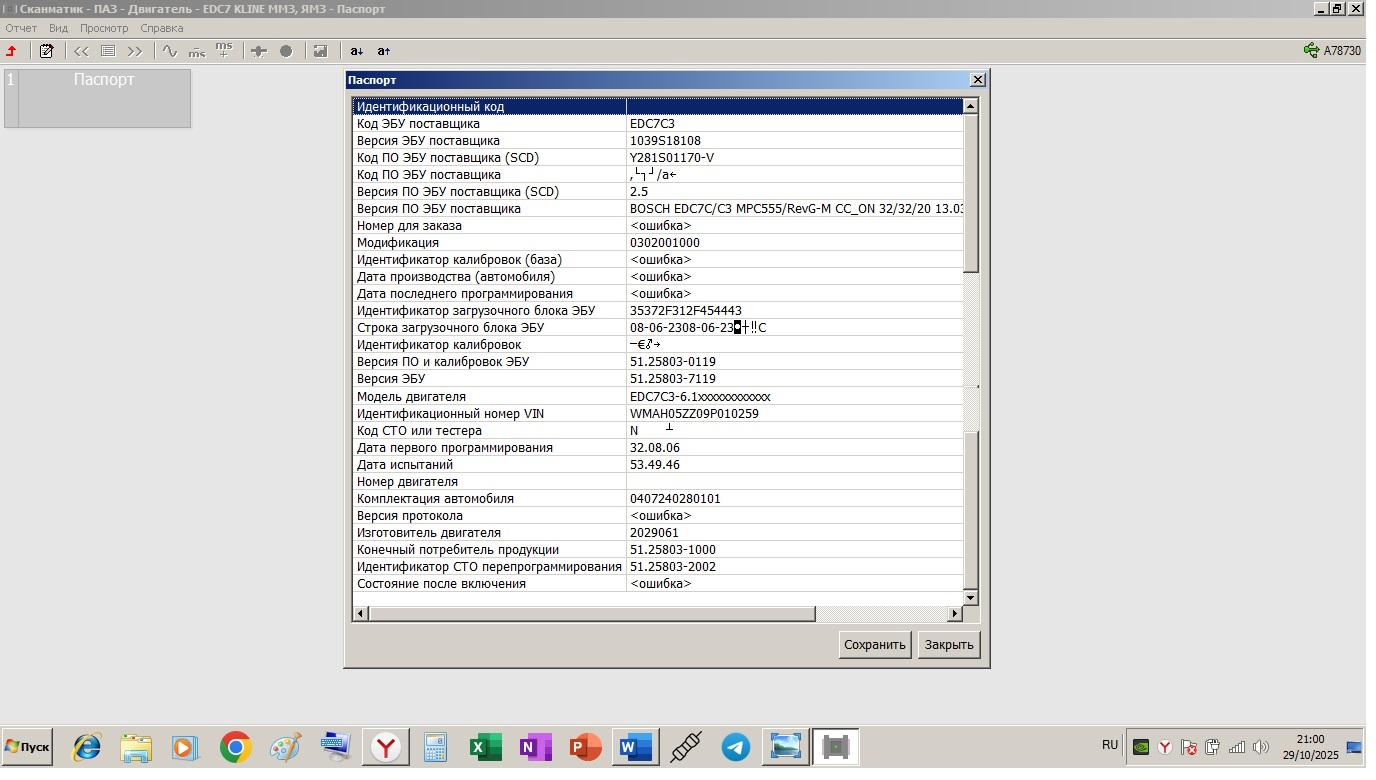Click the Google Chrome taskbar icon
Image resolution: width=1376 pixels, height=780 pixels.
pyautogui.click(x=235, y=747)
